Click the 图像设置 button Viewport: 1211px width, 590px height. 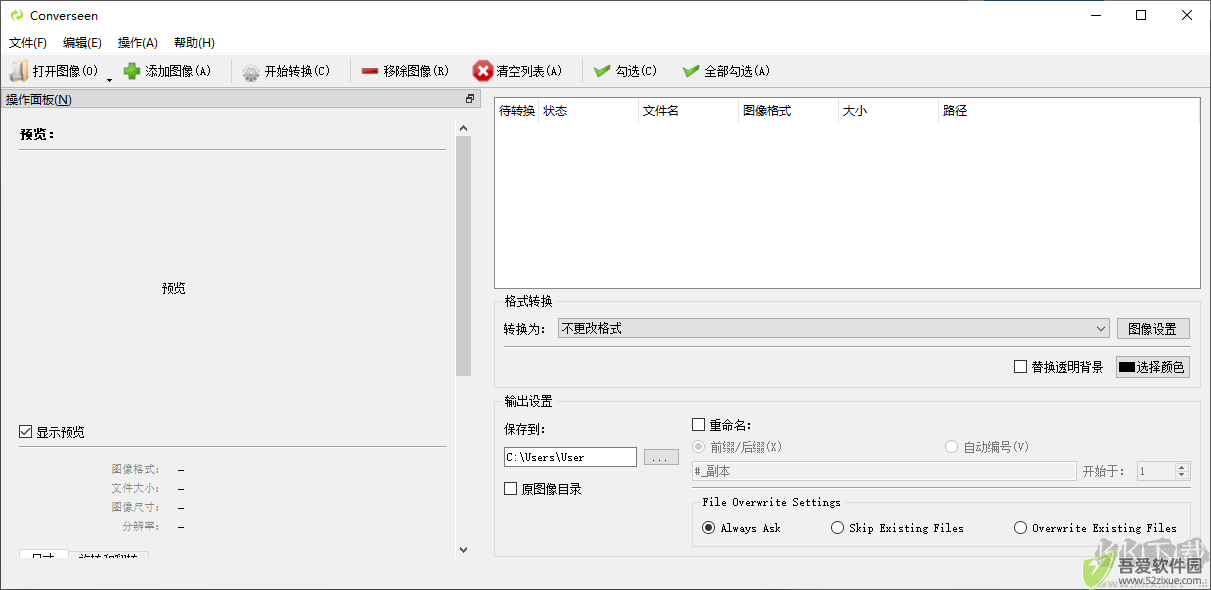click(1153, 328)
